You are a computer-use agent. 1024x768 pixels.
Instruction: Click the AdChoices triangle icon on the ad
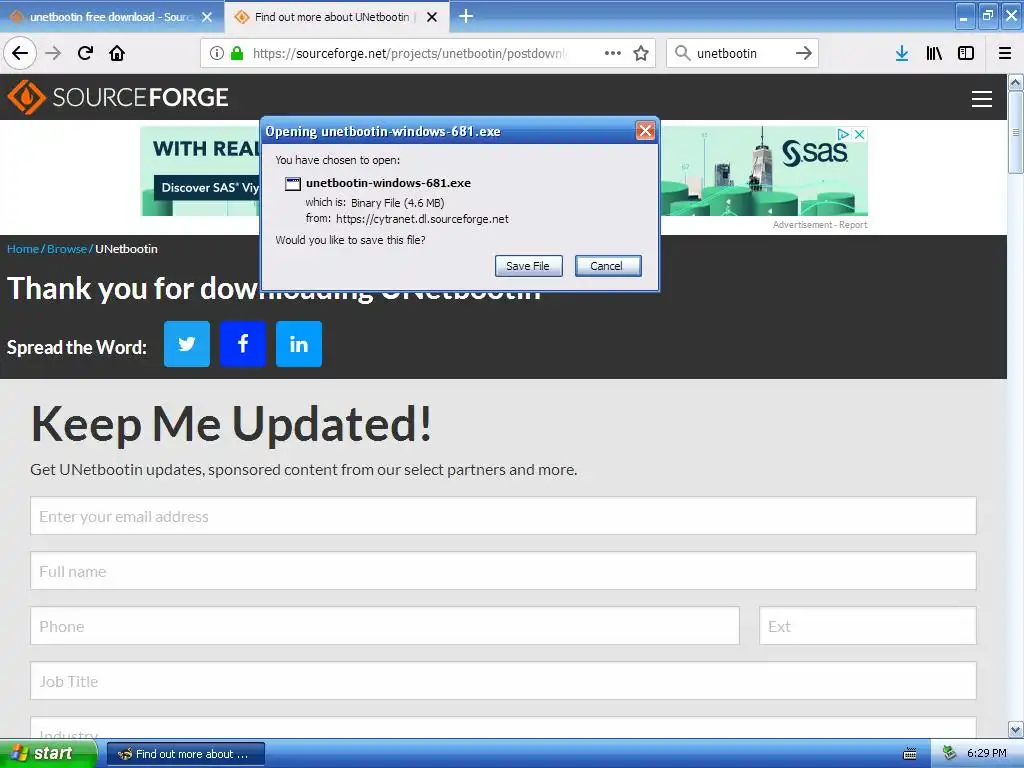tap(844, 134)
